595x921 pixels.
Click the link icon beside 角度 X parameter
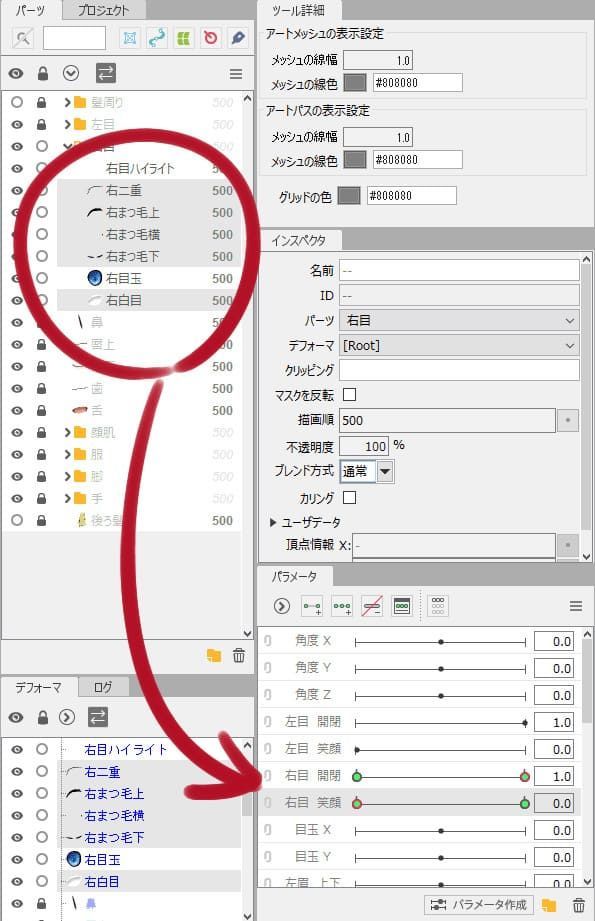click(268, 641)
